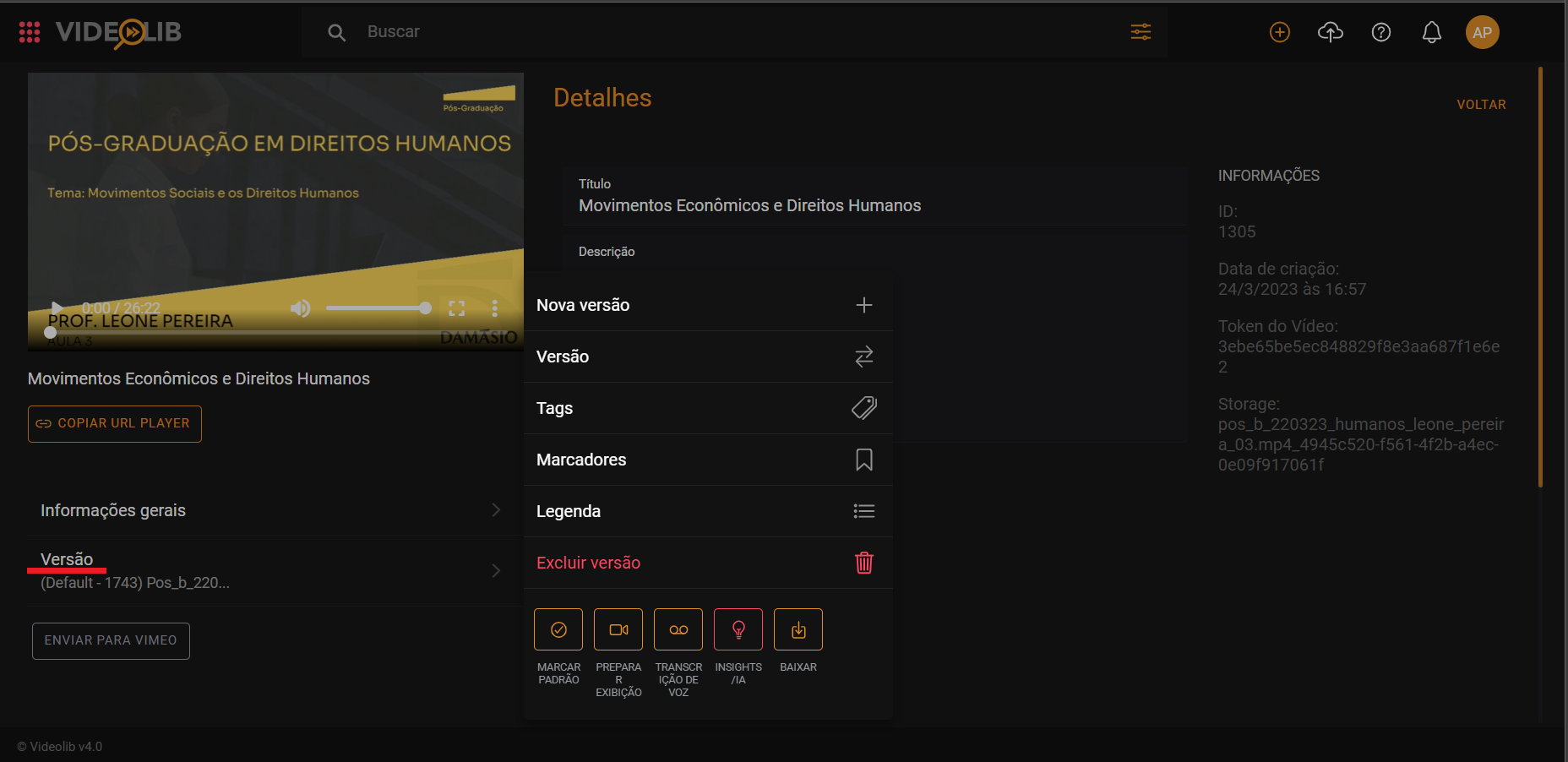Click Legenda list icon
Screen dimensions: 1568x762
pos(863,511)
